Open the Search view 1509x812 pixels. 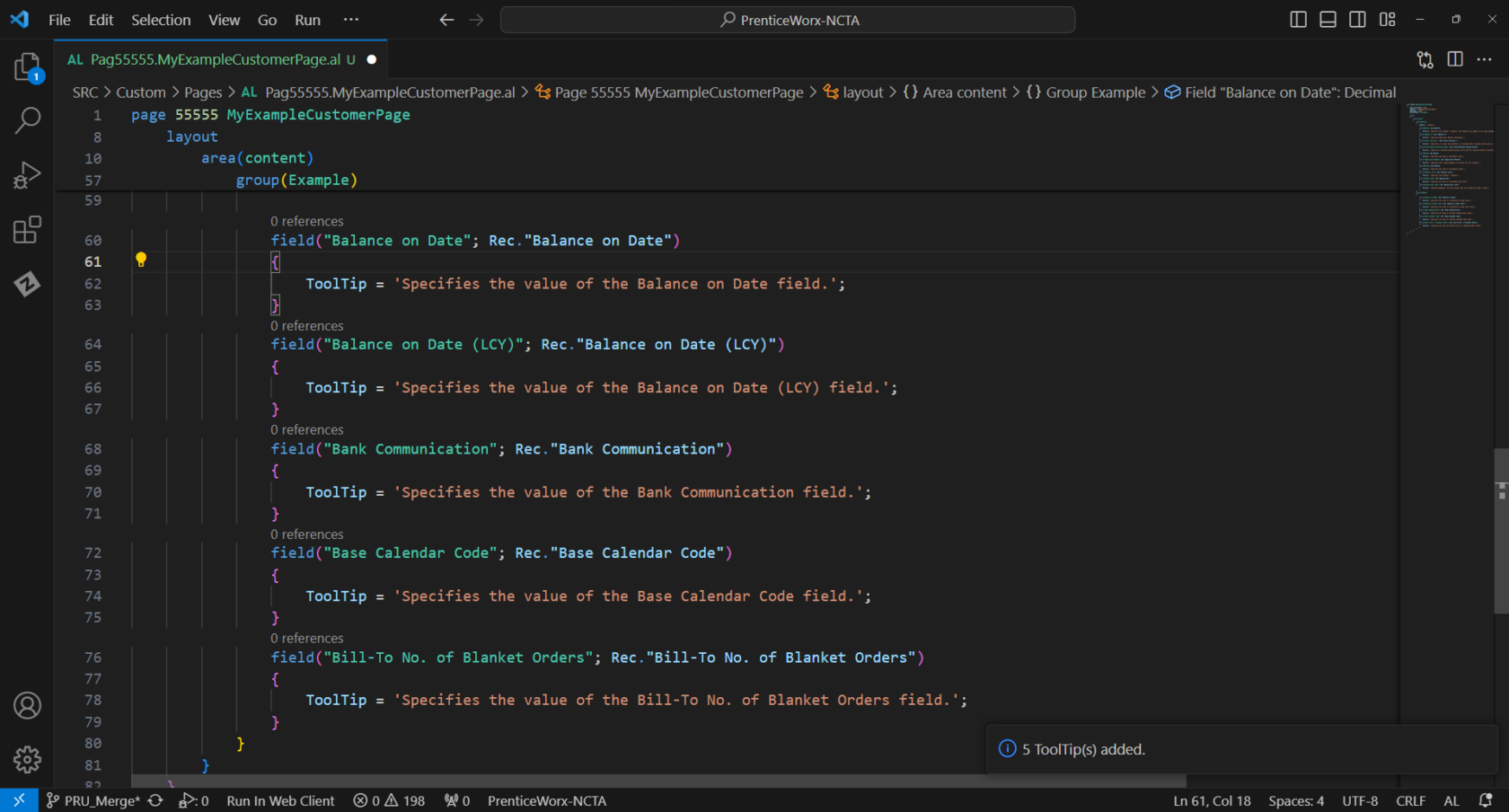pos(27,119)
